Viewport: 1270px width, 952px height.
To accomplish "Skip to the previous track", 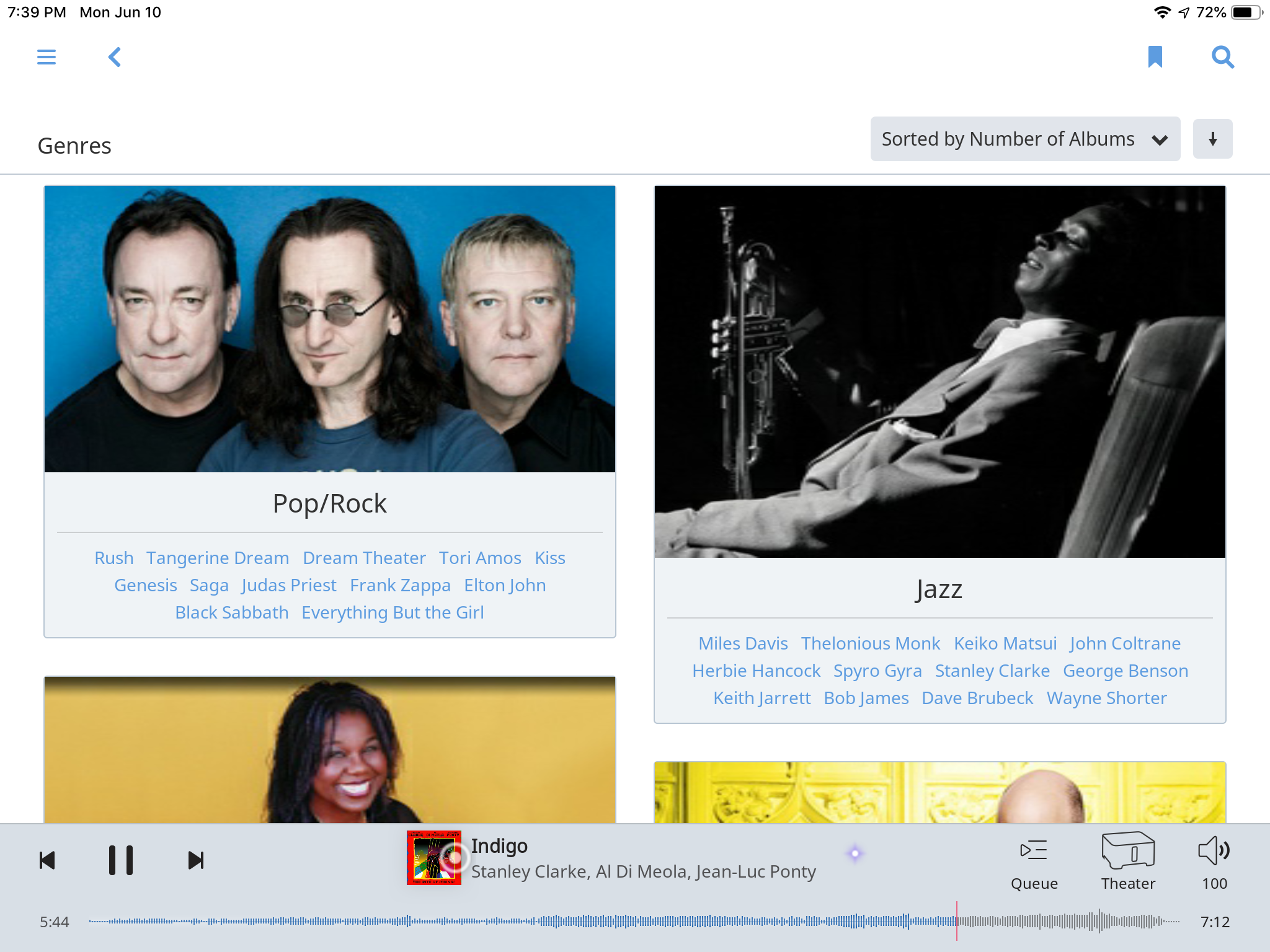I will tap(48, 860).
